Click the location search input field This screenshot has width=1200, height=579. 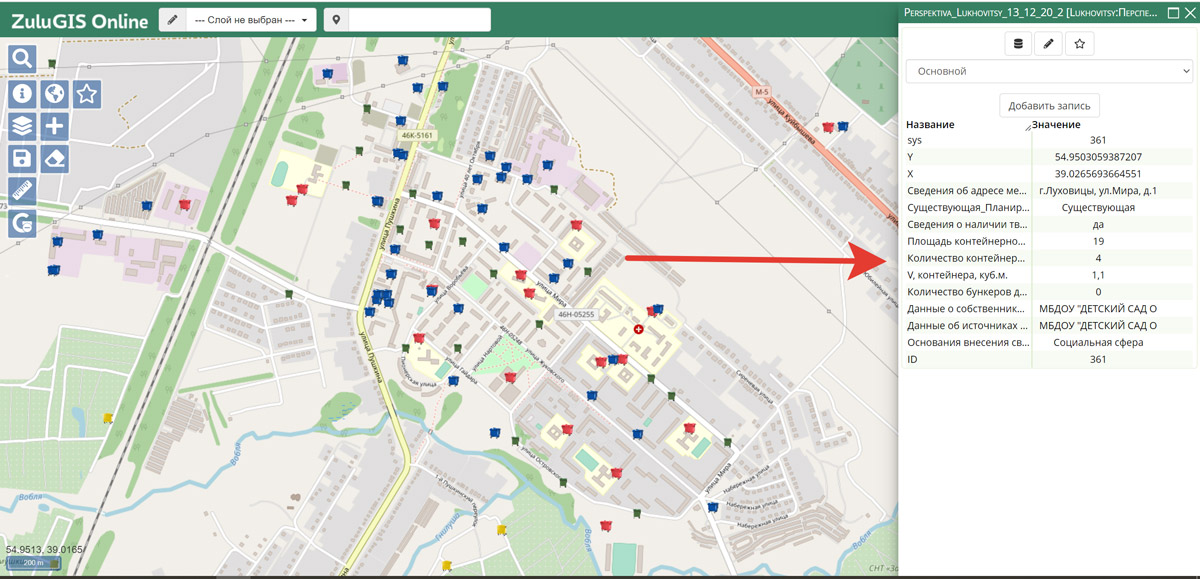click(x=419, y=20)
